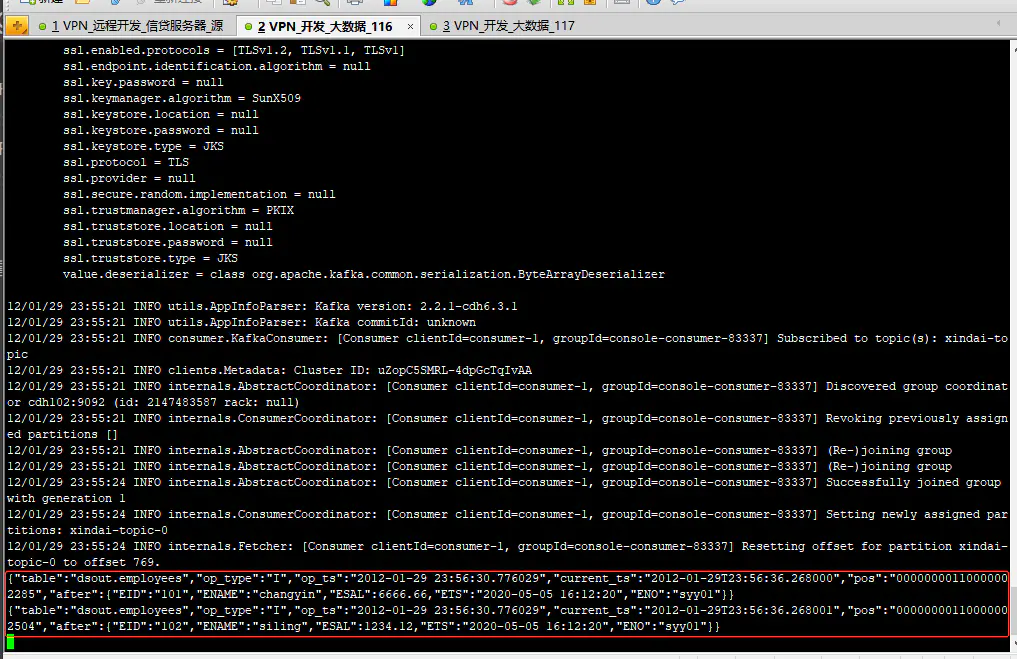Click the JSON line with current_ts ending 268001
Screen dimensions: 1017x659
[x=507, y=610]
